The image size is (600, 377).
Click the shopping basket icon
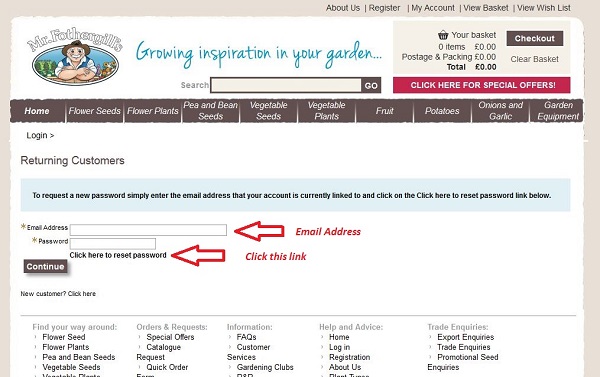(443, 35)
